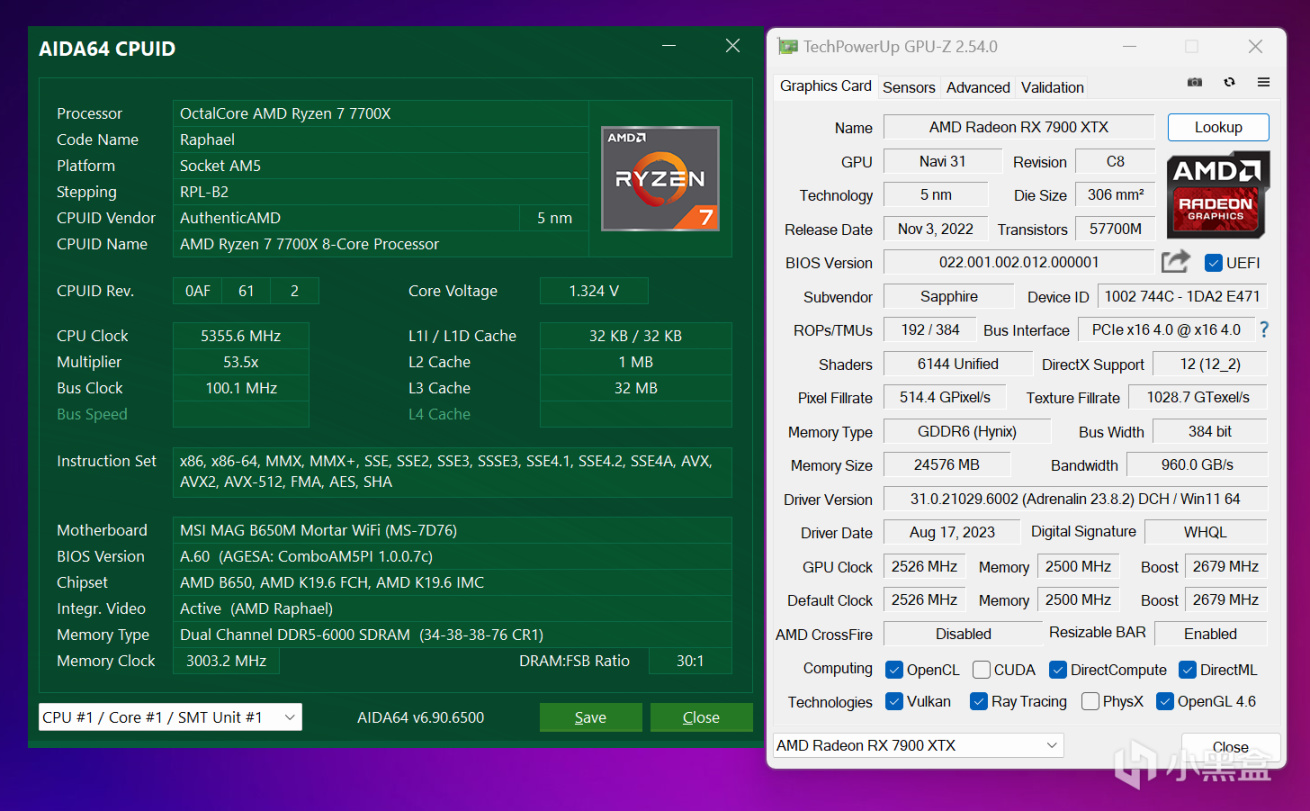Open the CPU #1 / Core #1 dropdown
1310x811 pixels.
170,717
